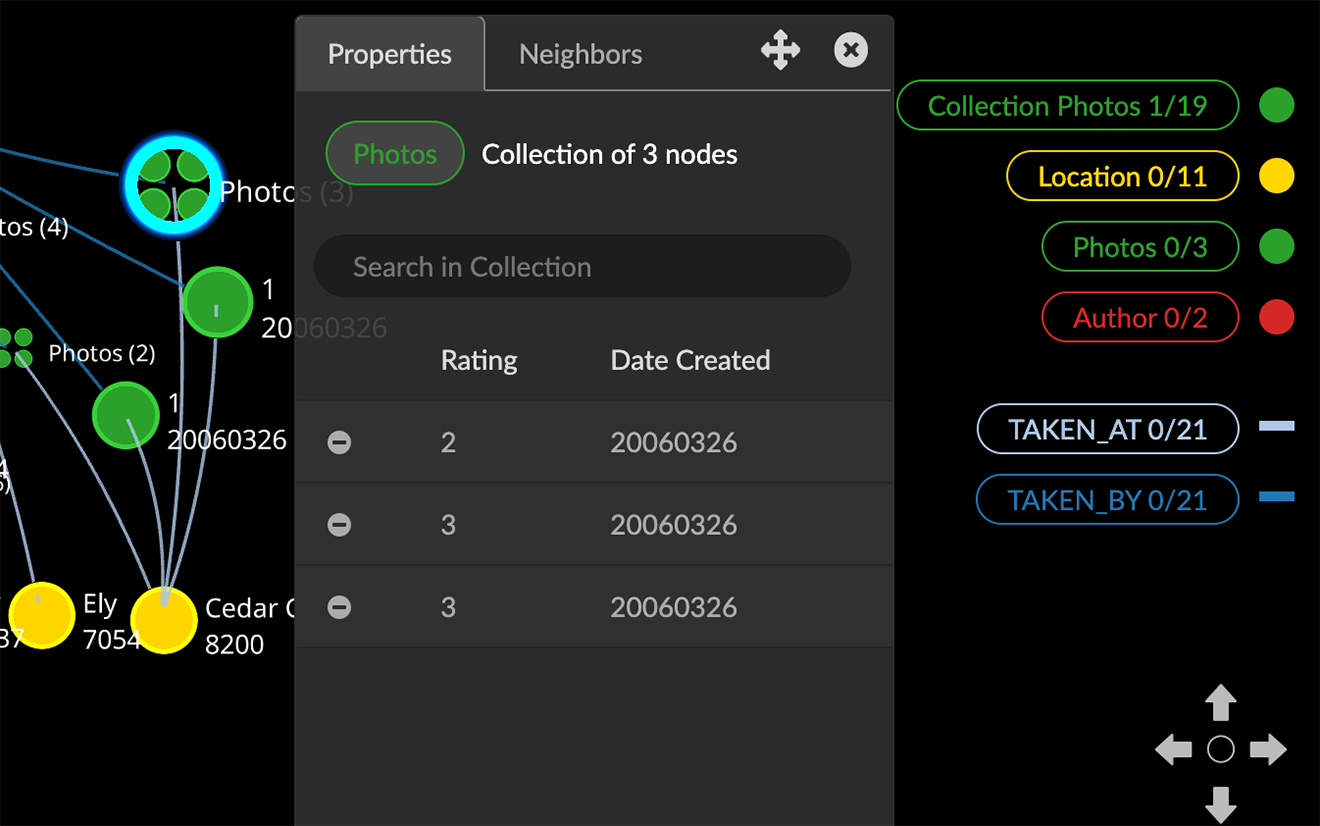
Task: Pan the graph up with arrow
Action: pyautogui.click(x=1220, y=703)
